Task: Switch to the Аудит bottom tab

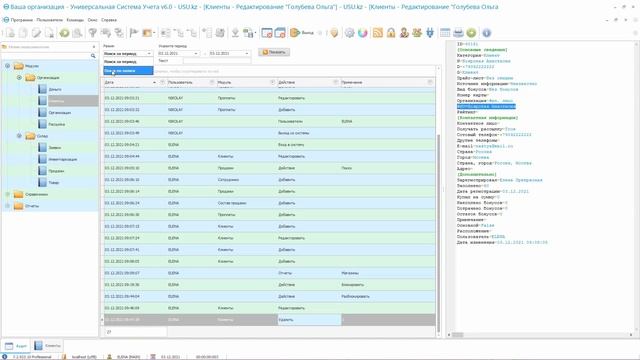Action: pyautogui.click(x=16, y=346)
